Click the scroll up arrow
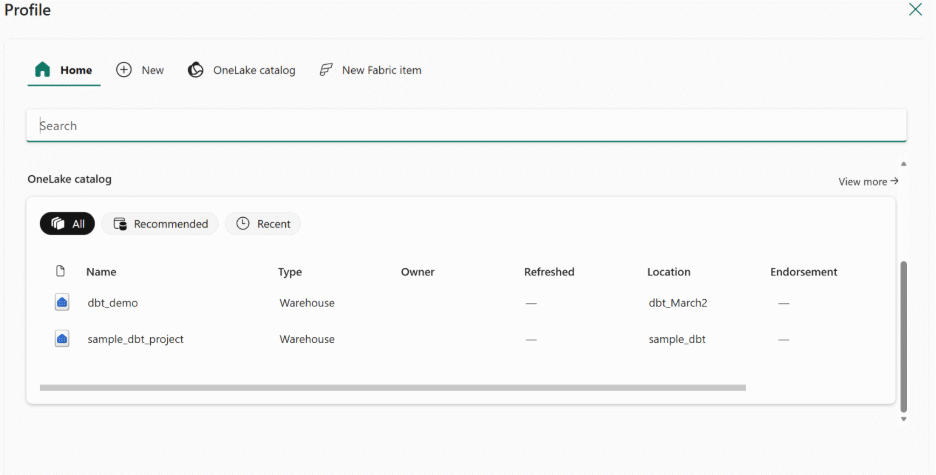The width and height of the screenshot is (936, 475). [904, 164]
